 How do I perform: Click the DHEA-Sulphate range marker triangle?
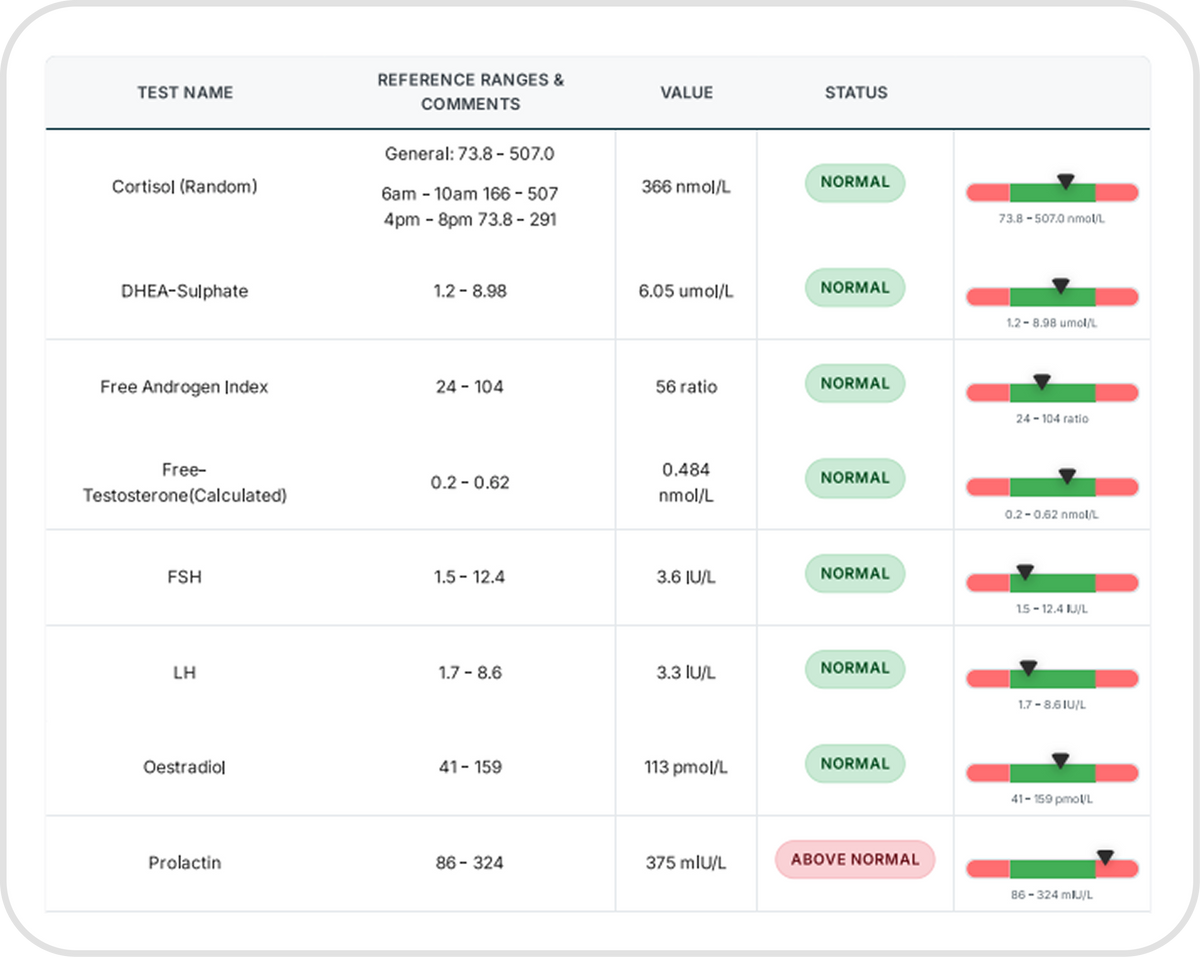pos(1061,286)
